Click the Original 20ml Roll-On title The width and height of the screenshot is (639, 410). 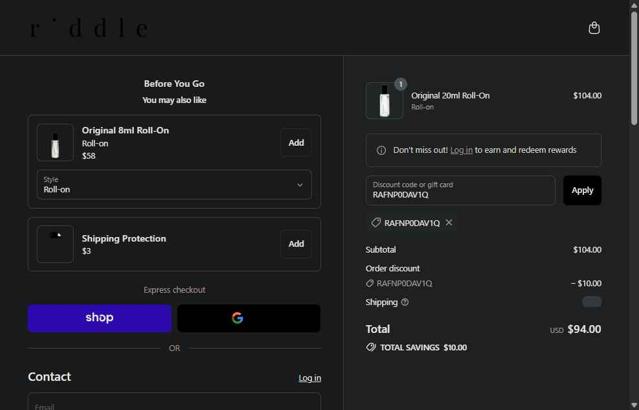click(450, 96)
